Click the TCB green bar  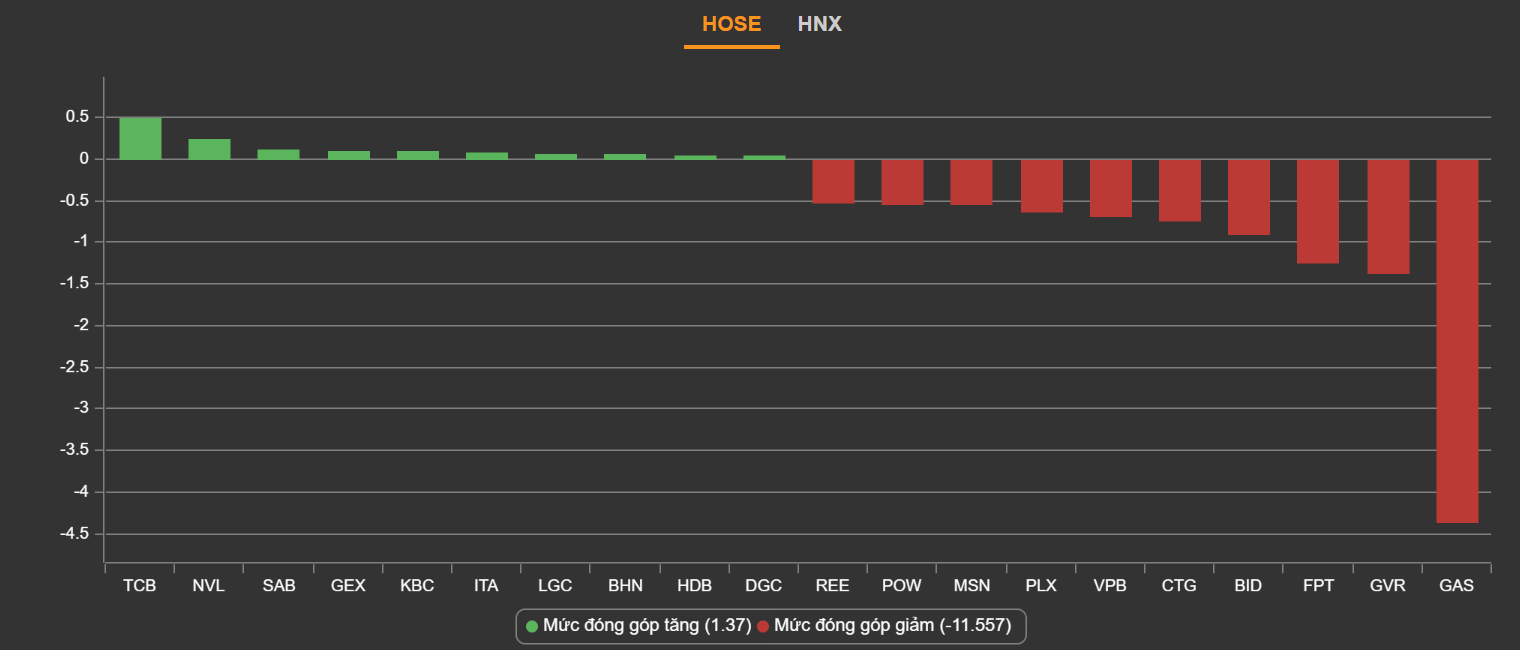(140, 138)
